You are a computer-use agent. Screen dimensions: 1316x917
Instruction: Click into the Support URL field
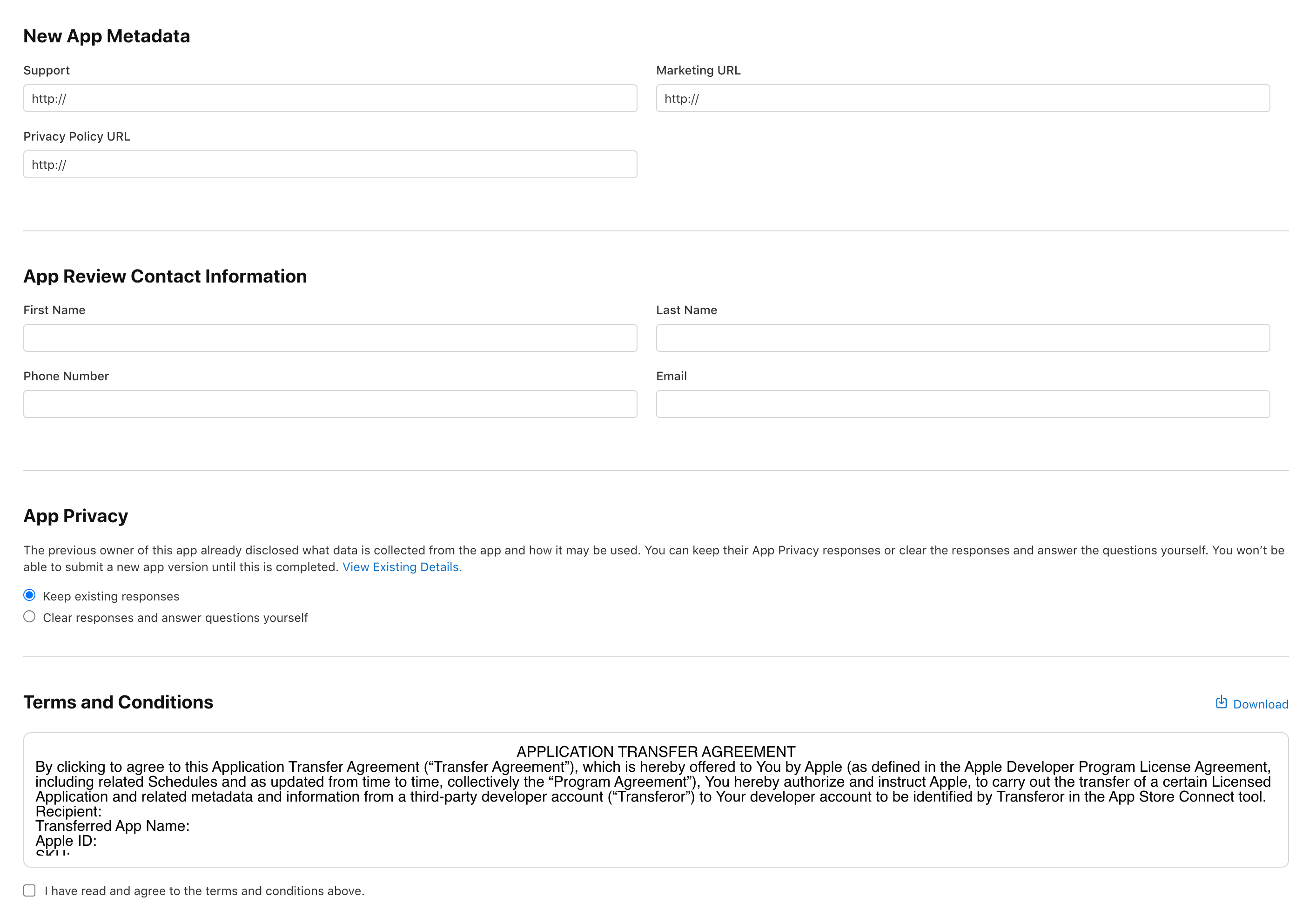329,99
